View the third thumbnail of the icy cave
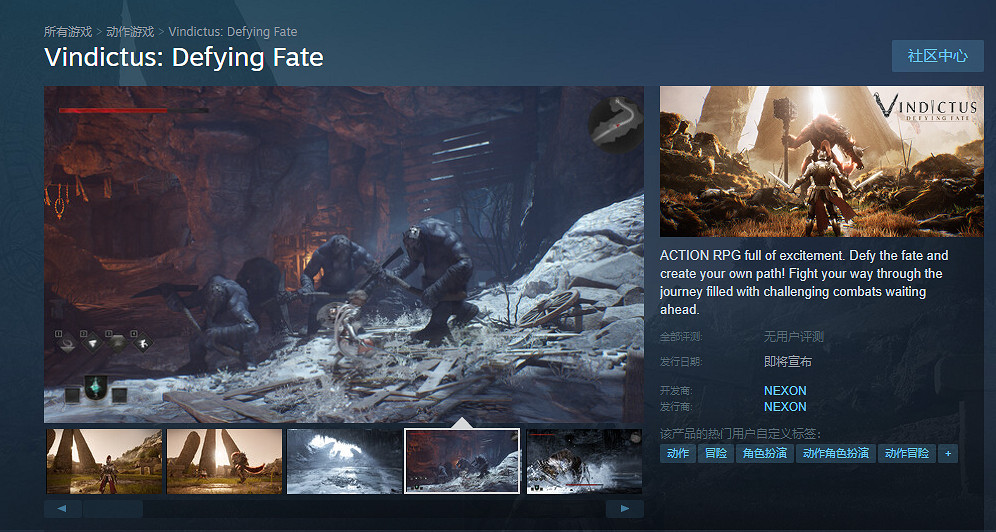996x532 pixels. coord(344,461)
